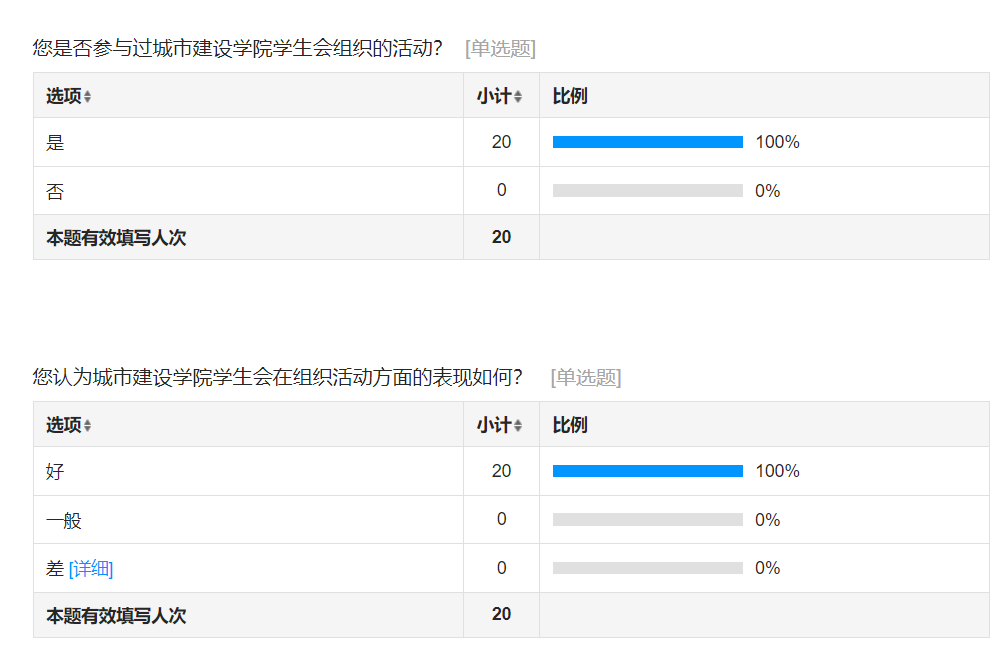Click second table 本题有效填写人次 total 20
Screen dimensions: 1001x646
tap(501, 614)
